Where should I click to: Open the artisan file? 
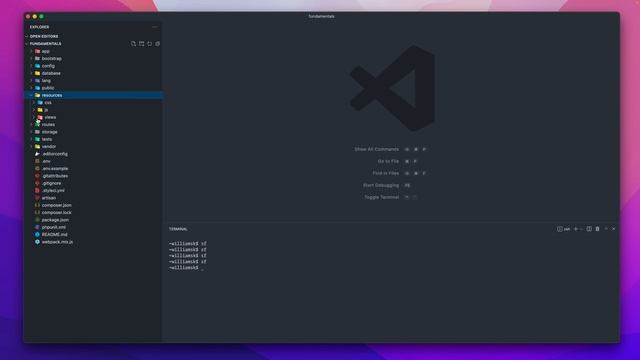(94, 198)
